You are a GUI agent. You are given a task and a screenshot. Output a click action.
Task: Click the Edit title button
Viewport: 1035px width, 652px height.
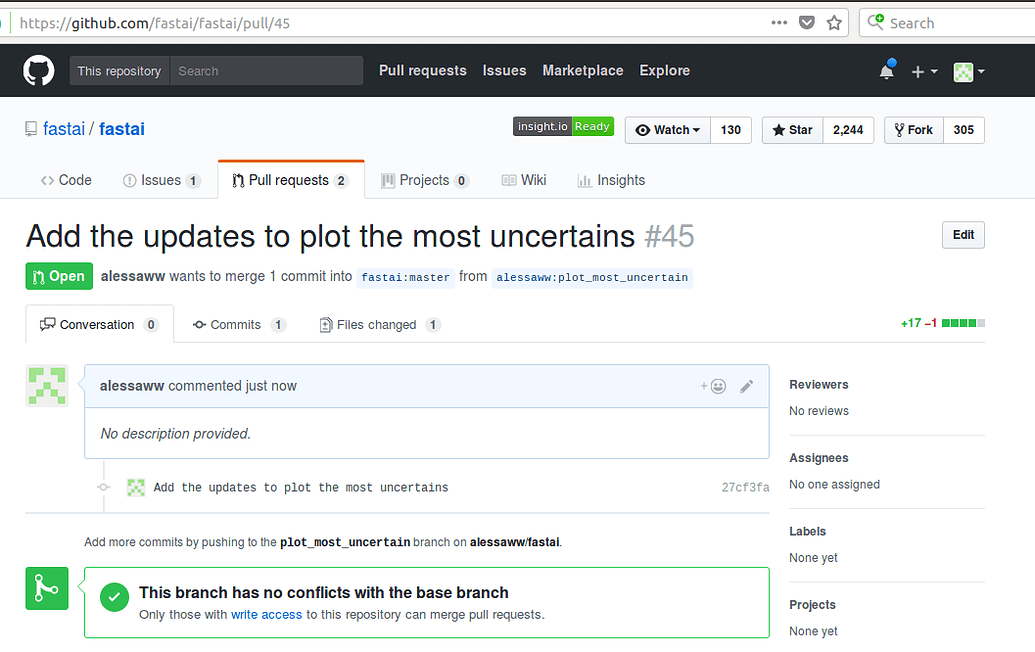(x=963, y=235)
